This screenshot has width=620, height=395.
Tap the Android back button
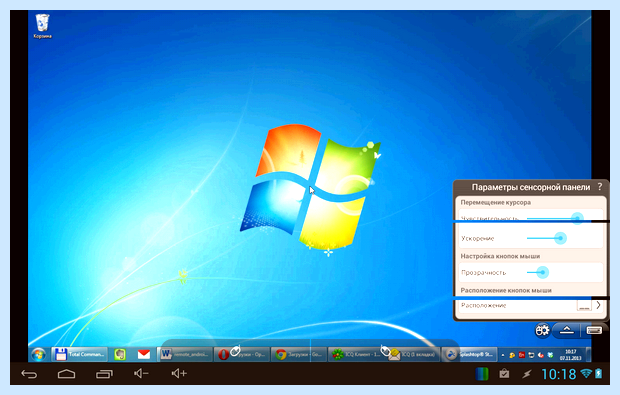click(29, 373)
